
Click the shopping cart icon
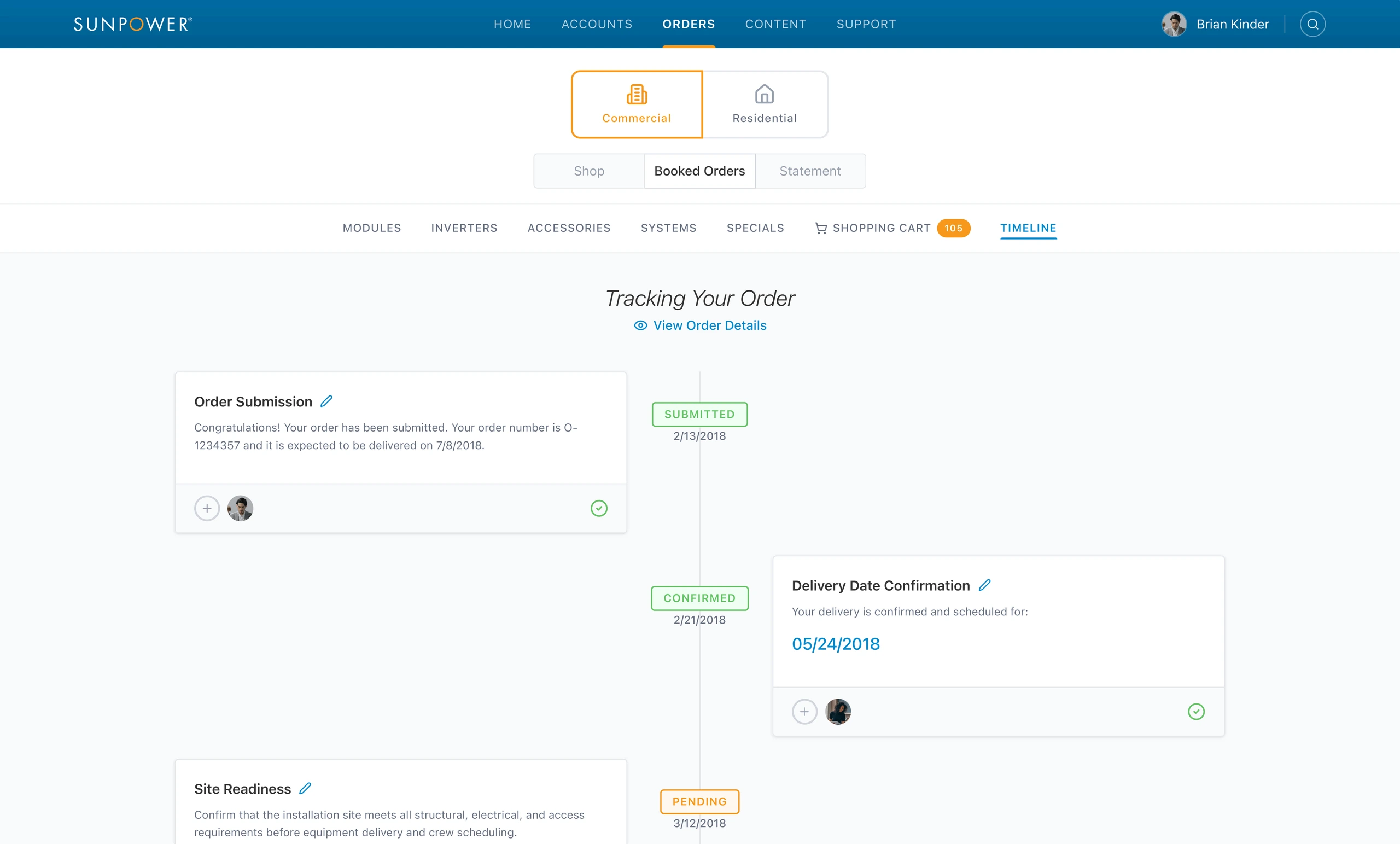(x=820, y=228)
